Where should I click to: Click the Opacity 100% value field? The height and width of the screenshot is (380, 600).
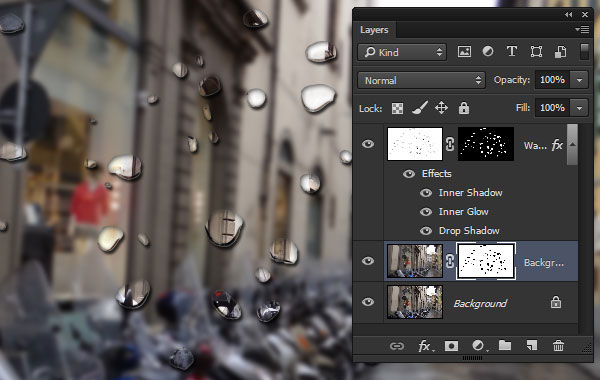pyautogui.click(x=553, y=80)
